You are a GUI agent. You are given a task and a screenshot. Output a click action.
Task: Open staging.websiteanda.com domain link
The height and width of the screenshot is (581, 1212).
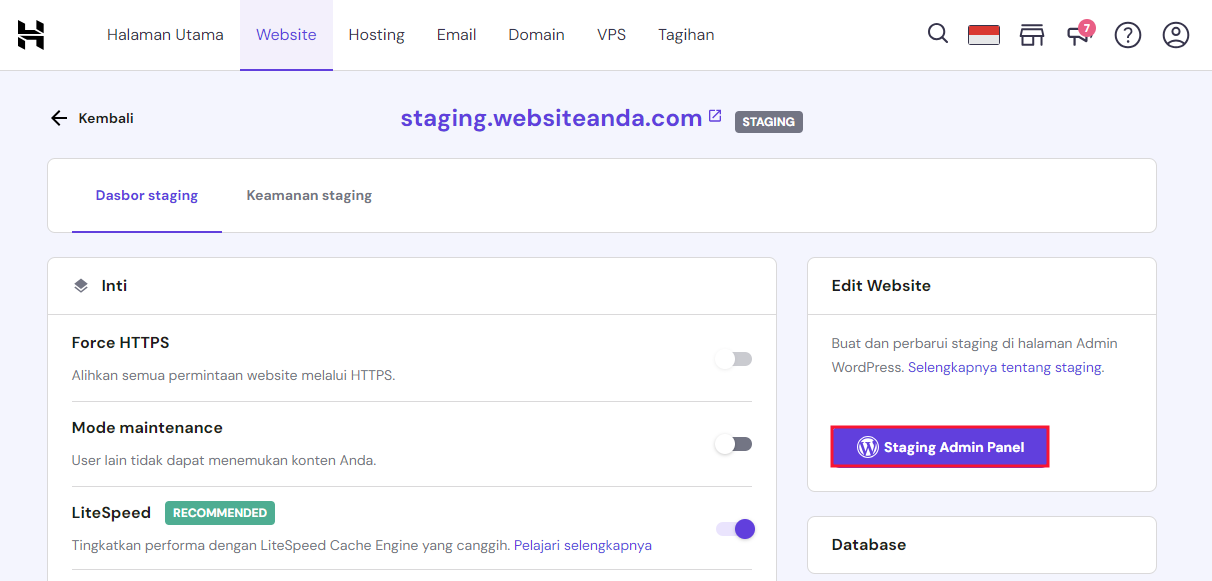[551, 118]
